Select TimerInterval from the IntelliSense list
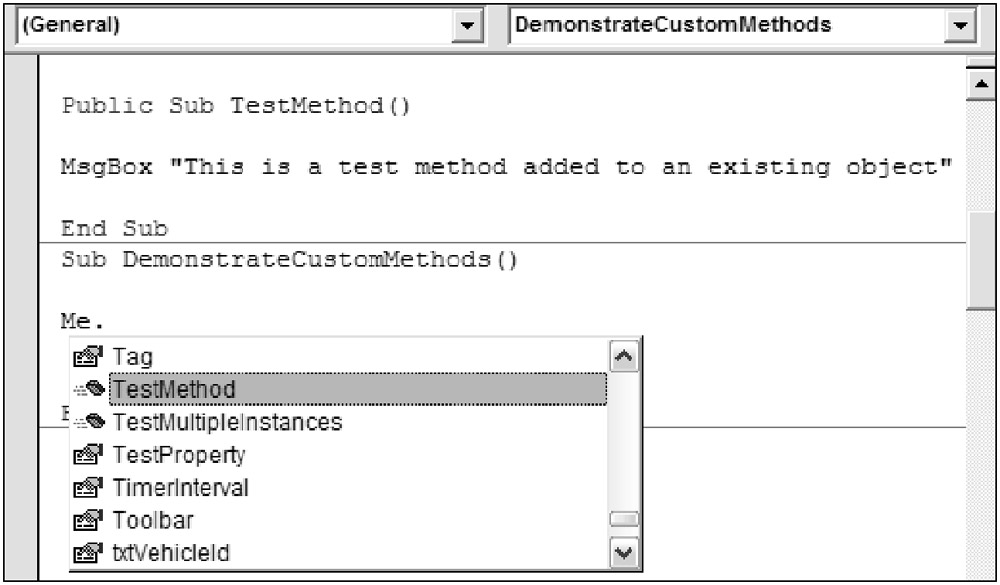The image size is (1000, 585). click(181, 489)
